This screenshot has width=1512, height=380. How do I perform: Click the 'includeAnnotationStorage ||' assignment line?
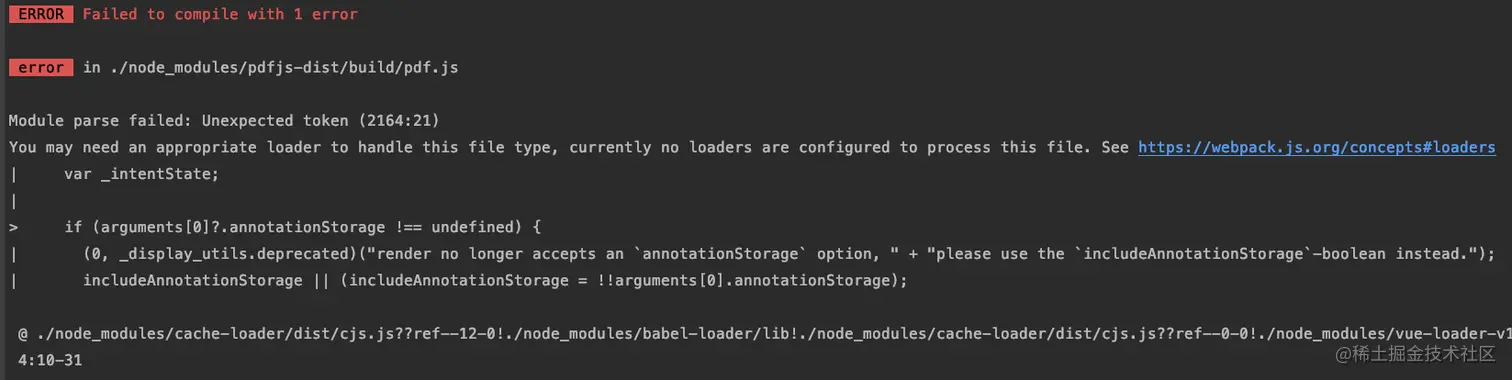494,281
